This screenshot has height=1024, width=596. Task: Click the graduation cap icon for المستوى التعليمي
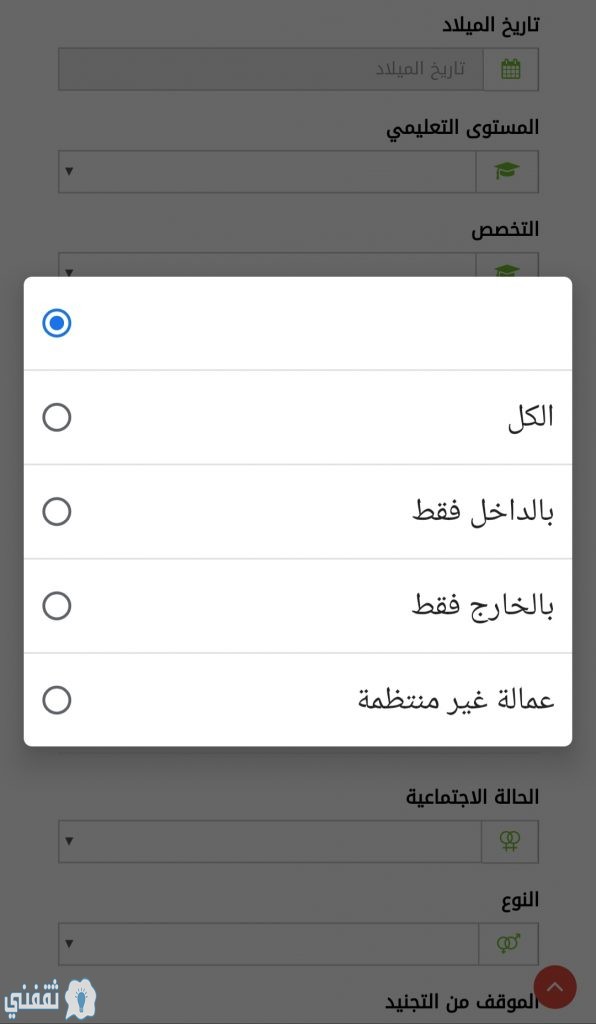click(x=507, y=172)
